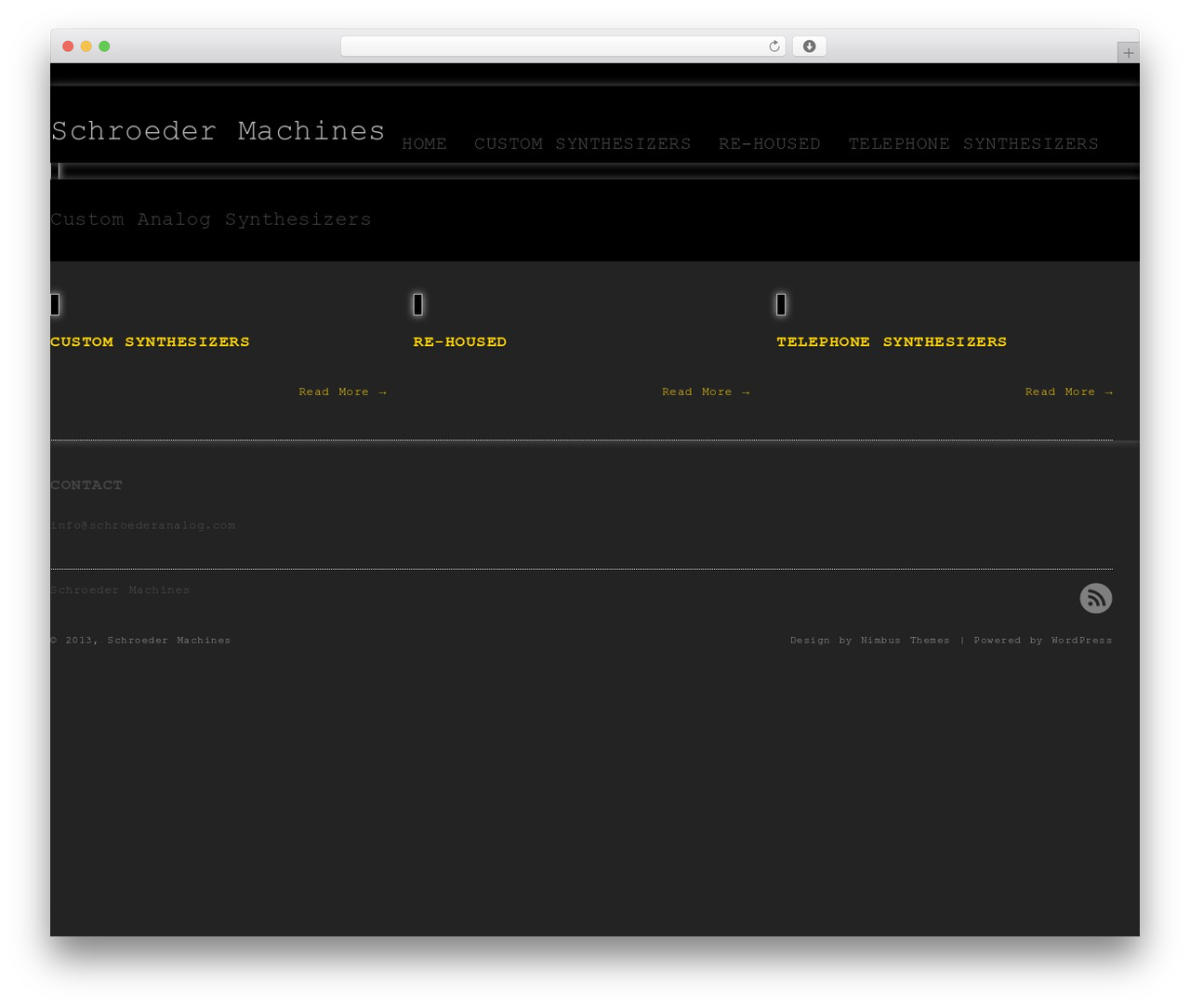Open the yellow Custom Synthesizers heading
The width and height of the screenshot is (1190, 1008).
click(150, 342)
